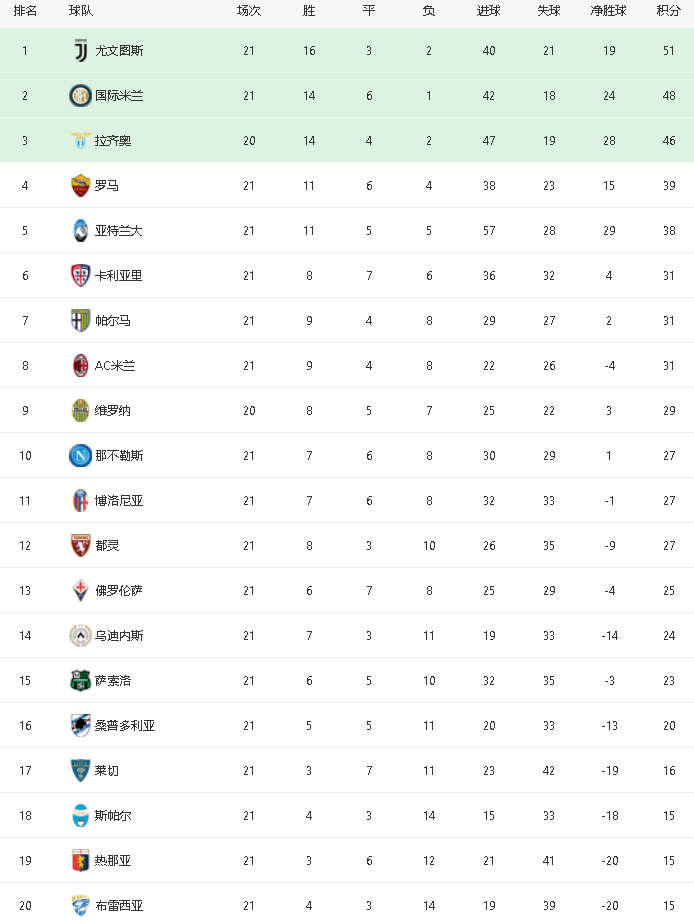This screenshot has width=694, height=924.
Task: Click the Juventus club crest icon
Action: click(x=80, y=50)
